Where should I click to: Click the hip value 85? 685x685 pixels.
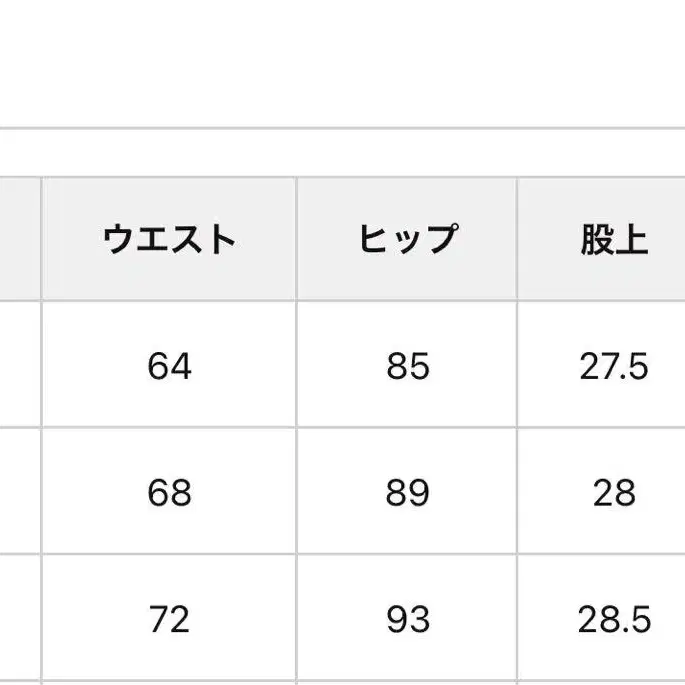coord(407,366)
